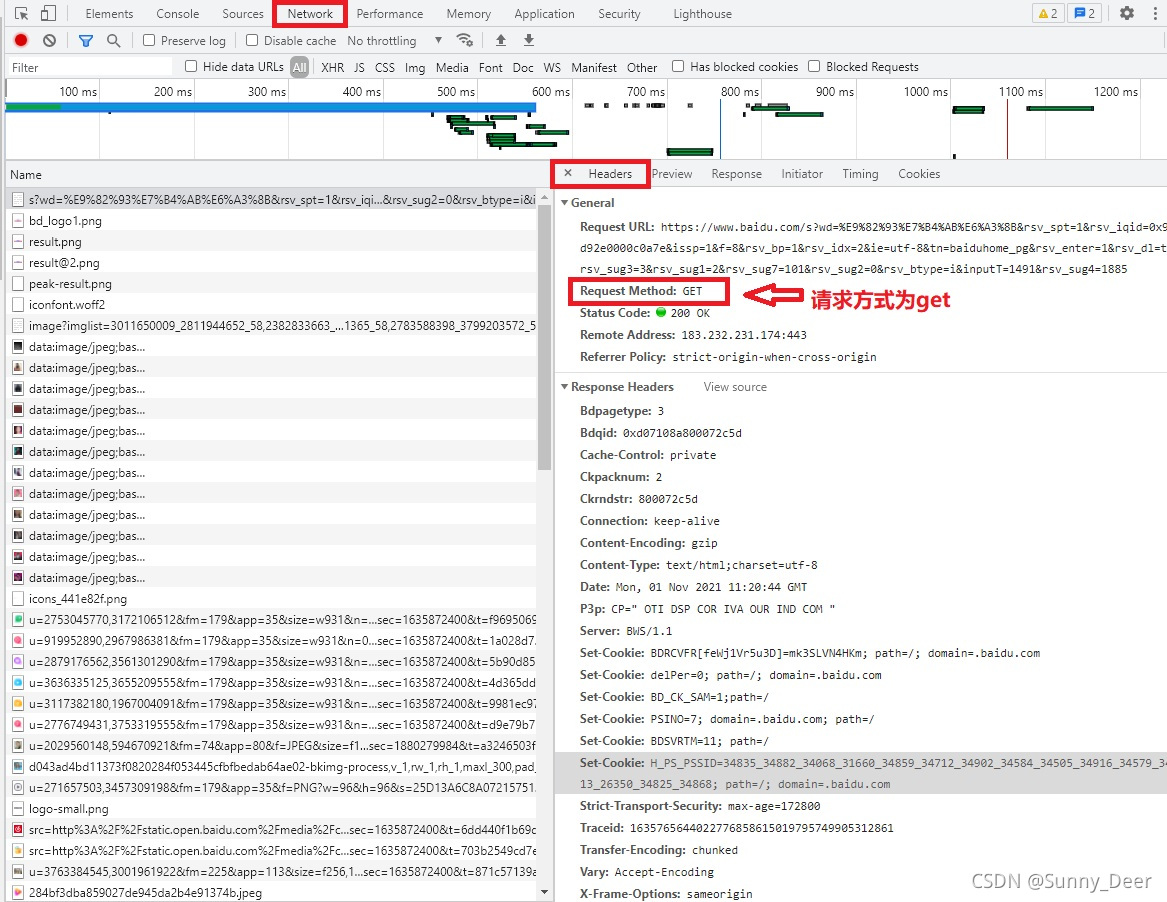Viewport: 1167px width, 902px height.
Task: Select the logo-small.png request
Action: pos(272,808)
